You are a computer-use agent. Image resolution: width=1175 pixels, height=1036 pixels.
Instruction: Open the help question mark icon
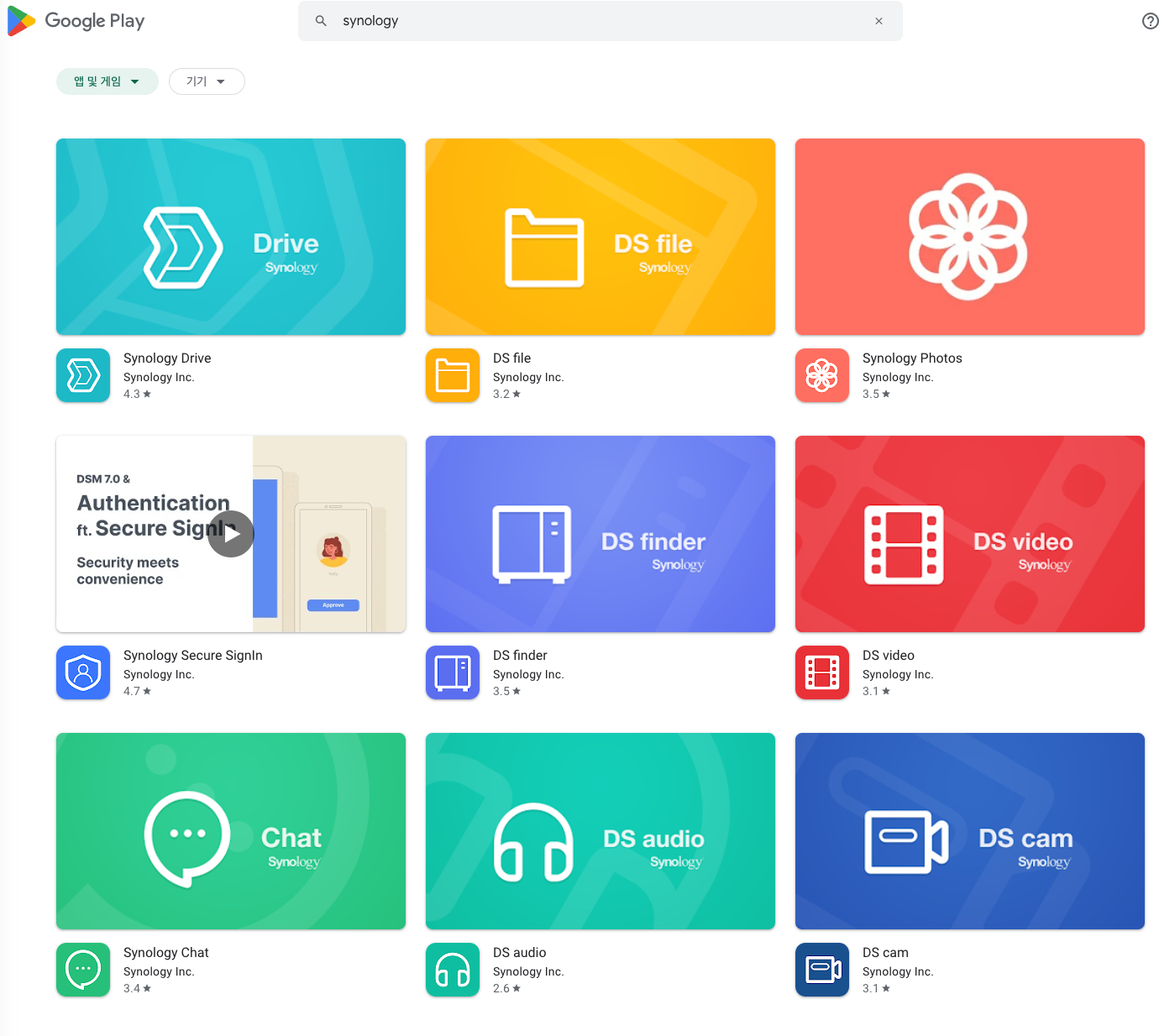[1150, 21]
